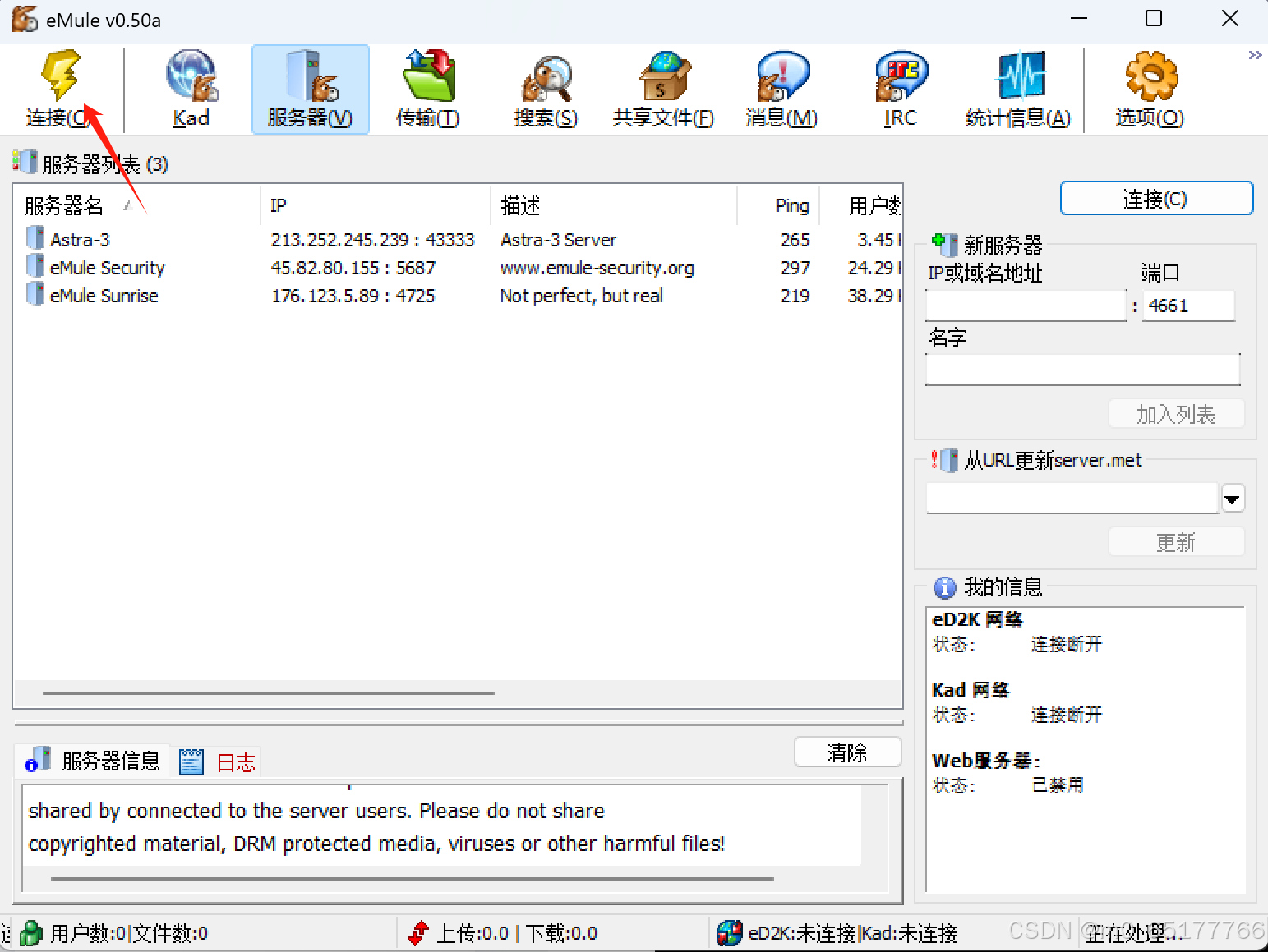Image resolution: width=1268 pixels, height=952 pixels.
Task: Select the eMule Security server name
Action: [107, 268]
